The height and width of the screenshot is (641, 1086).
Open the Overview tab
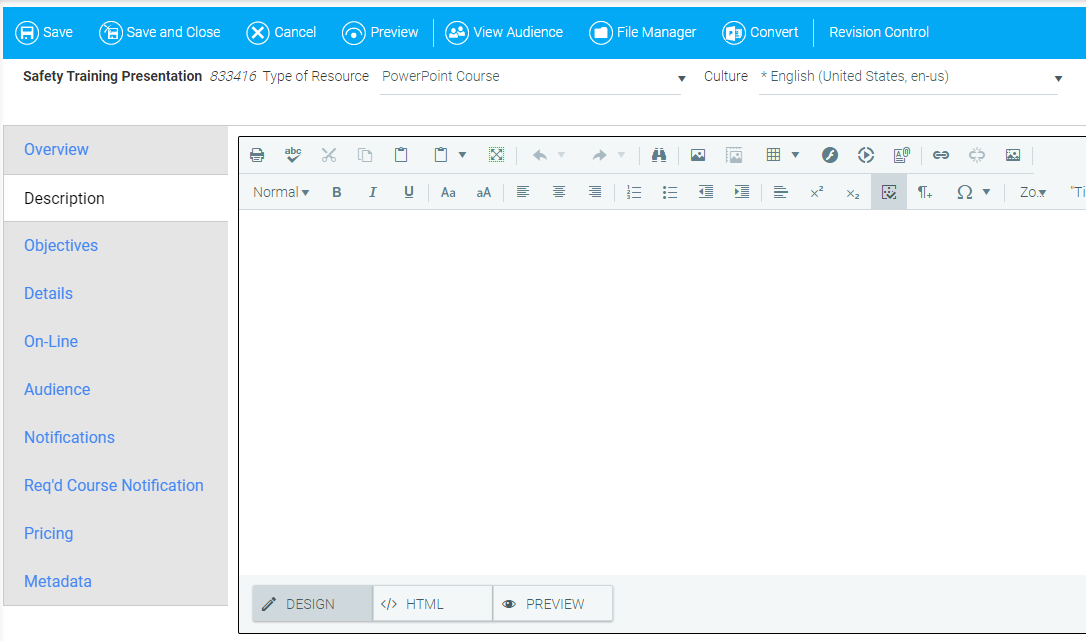click(56, 150)
